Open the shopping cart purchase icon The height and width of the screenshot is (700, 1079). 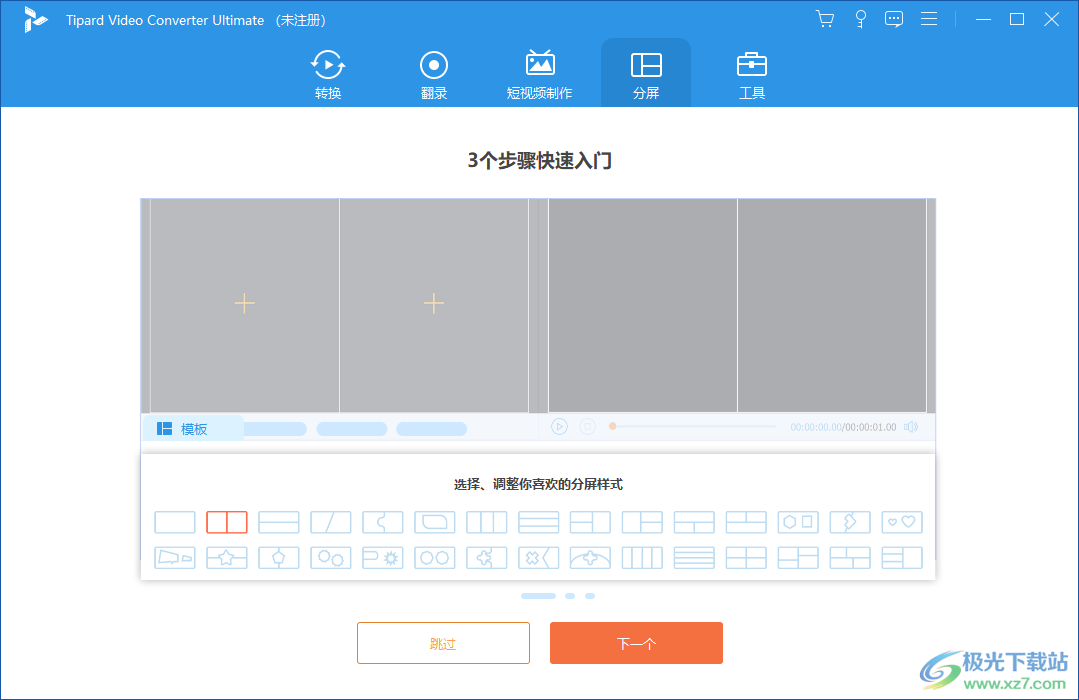[824, 18]
